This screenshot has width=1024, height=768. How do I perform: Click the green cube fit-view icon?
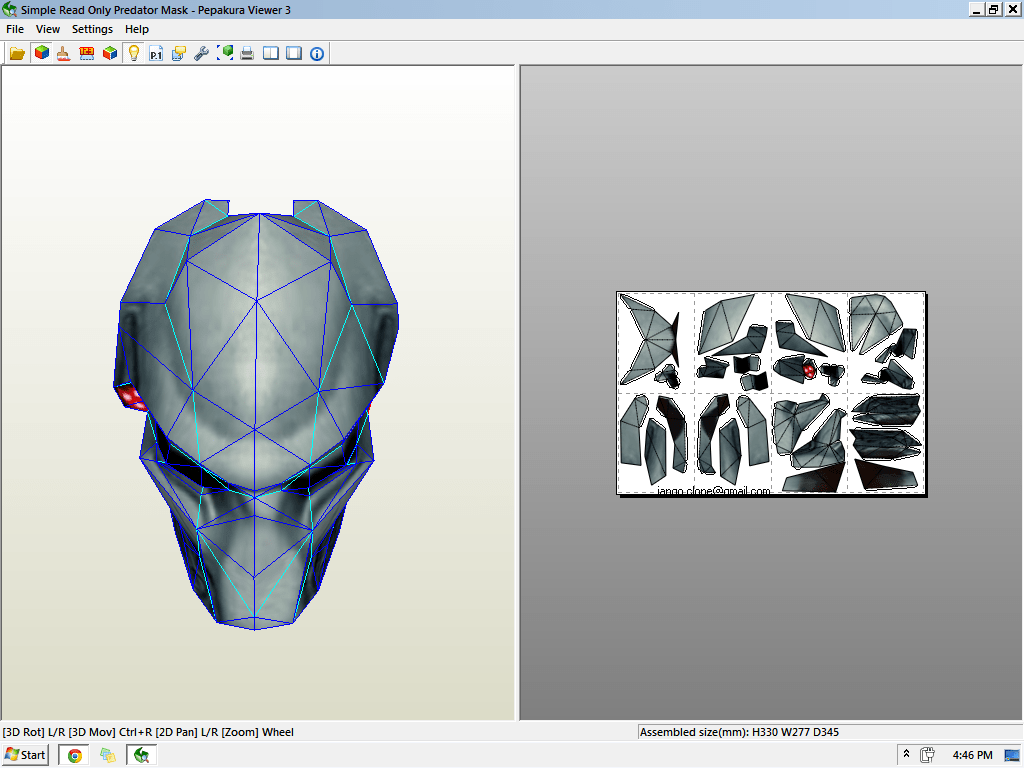coord(225,53)
